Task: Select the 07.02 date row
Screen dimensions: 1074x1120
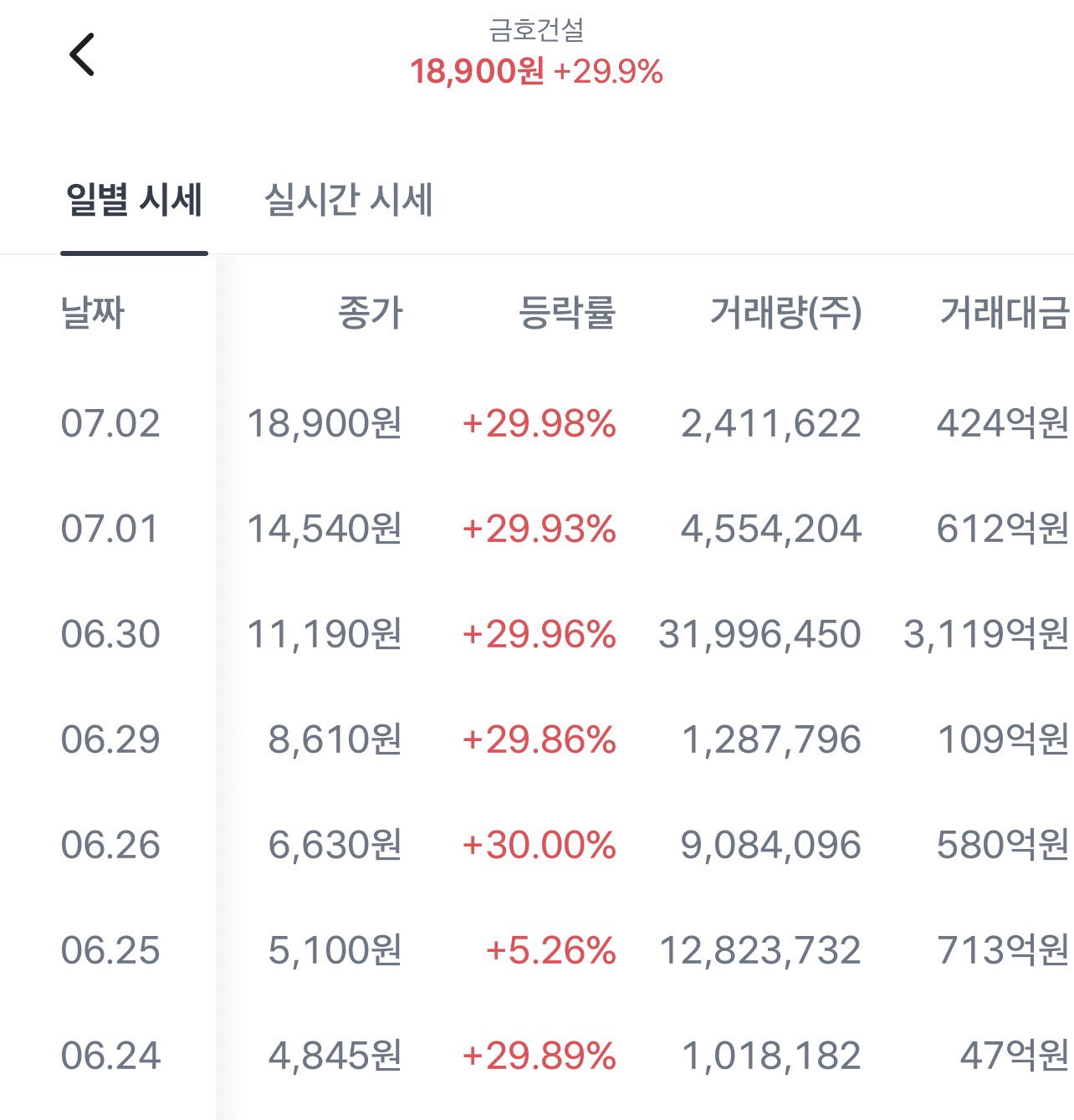Action: tap(537, 423)
